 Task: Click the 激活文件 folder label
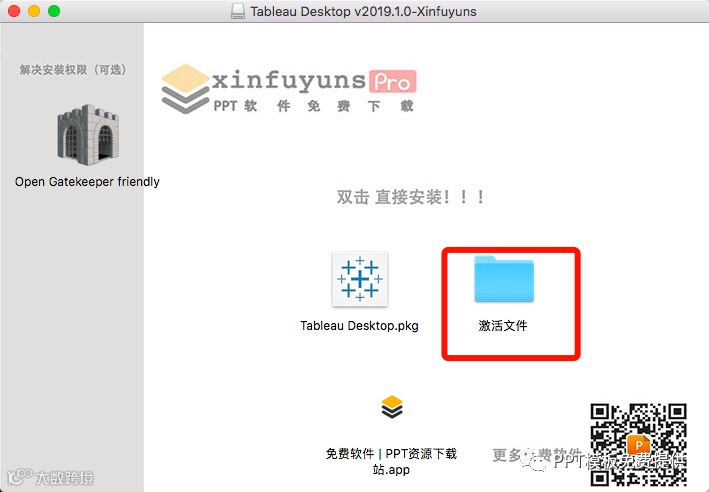[503, 326]
